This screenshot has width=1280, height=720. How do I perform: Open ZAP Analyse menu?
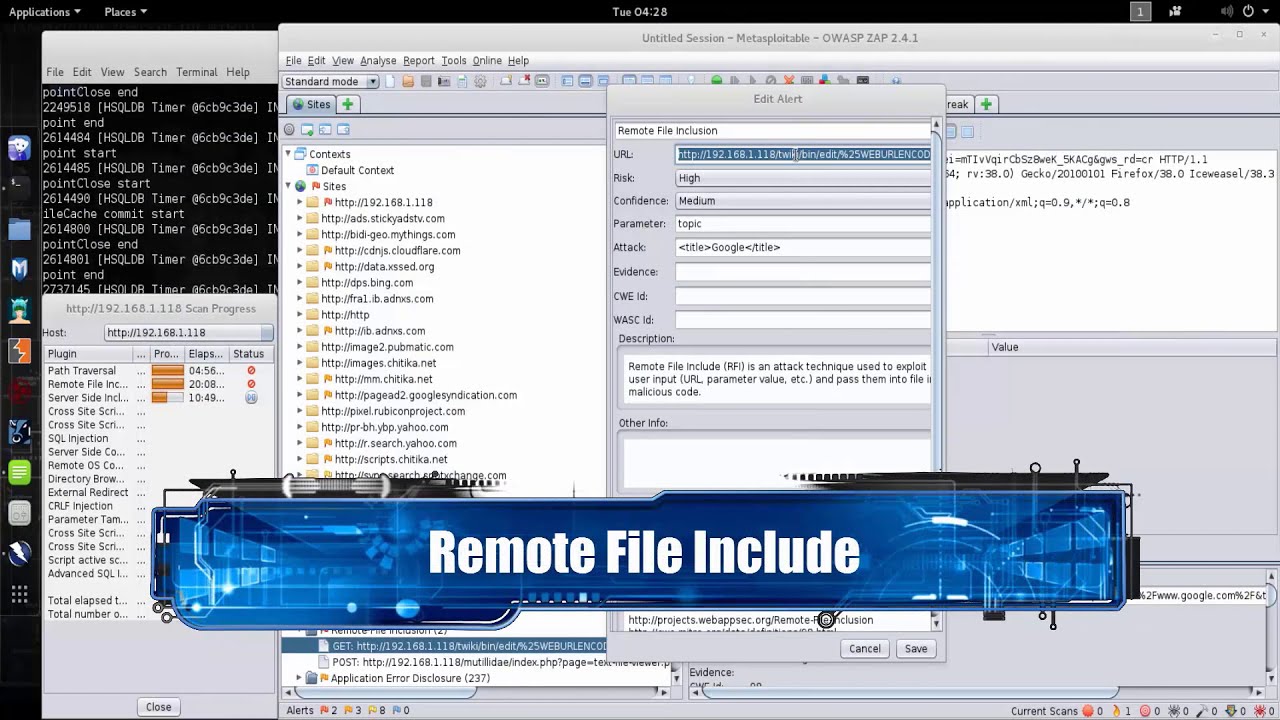coord(378,60)
